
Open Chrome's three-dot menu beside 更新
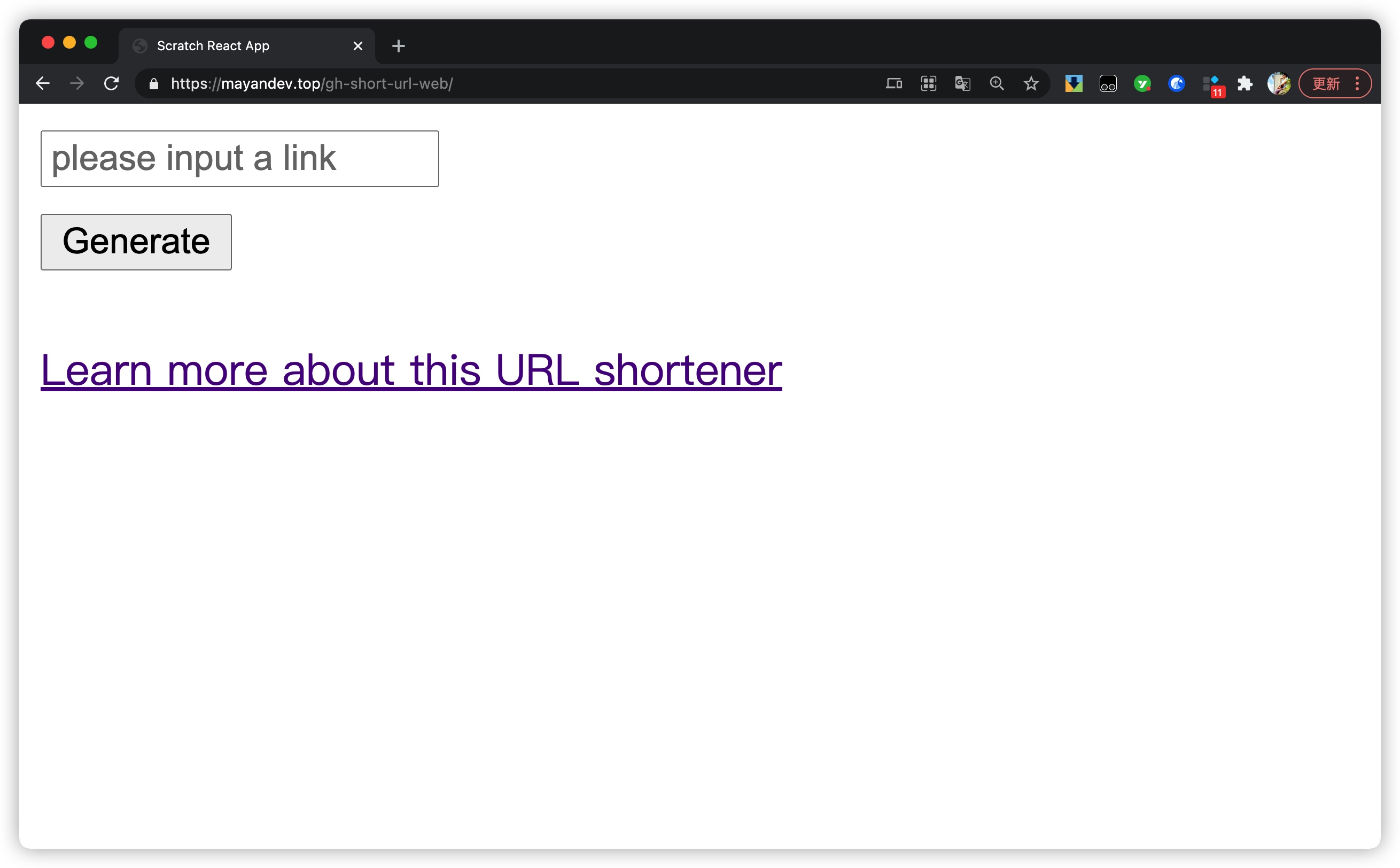(1357, 84)
